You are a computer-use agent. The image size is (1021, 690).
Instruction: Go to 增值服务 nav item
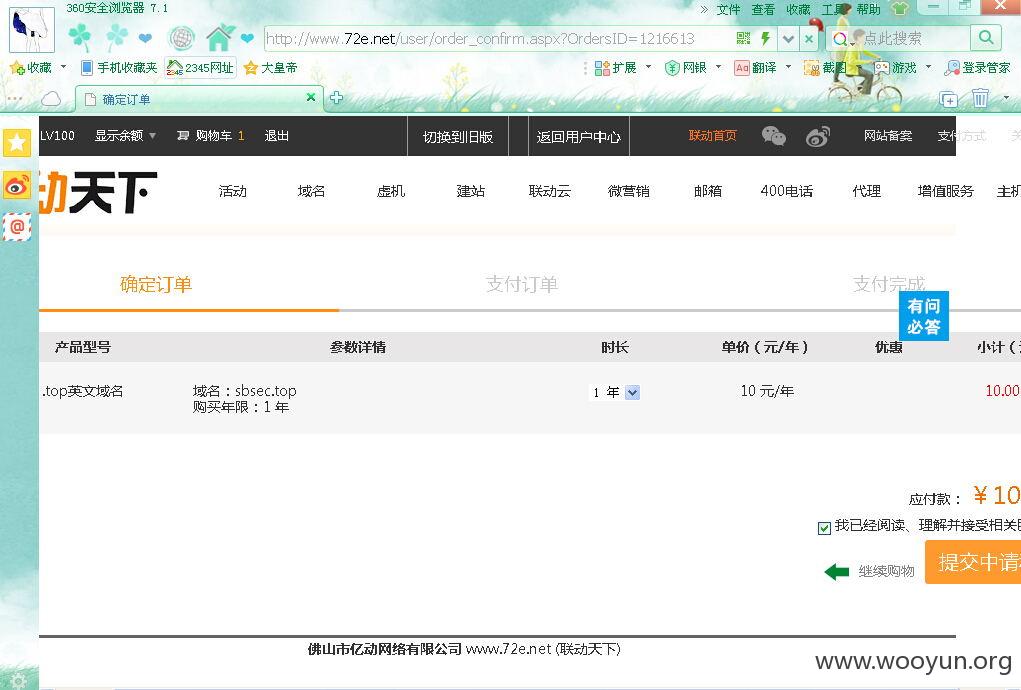[x=945, y=191]
